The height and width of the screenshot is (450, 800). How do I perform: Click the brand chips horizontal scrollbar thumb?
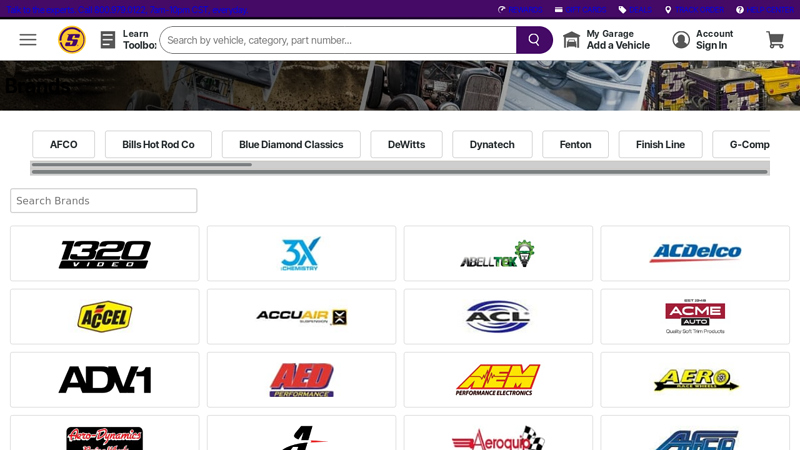pos(142,165)
